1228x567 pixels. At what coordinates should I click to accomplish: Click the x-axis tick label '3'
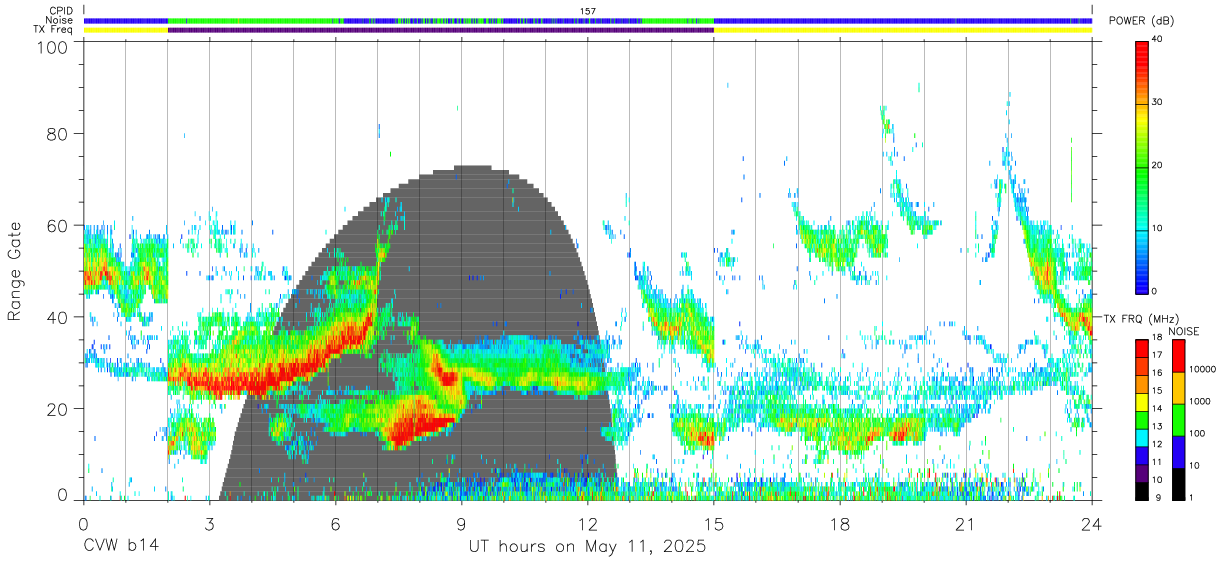(209, 523)
